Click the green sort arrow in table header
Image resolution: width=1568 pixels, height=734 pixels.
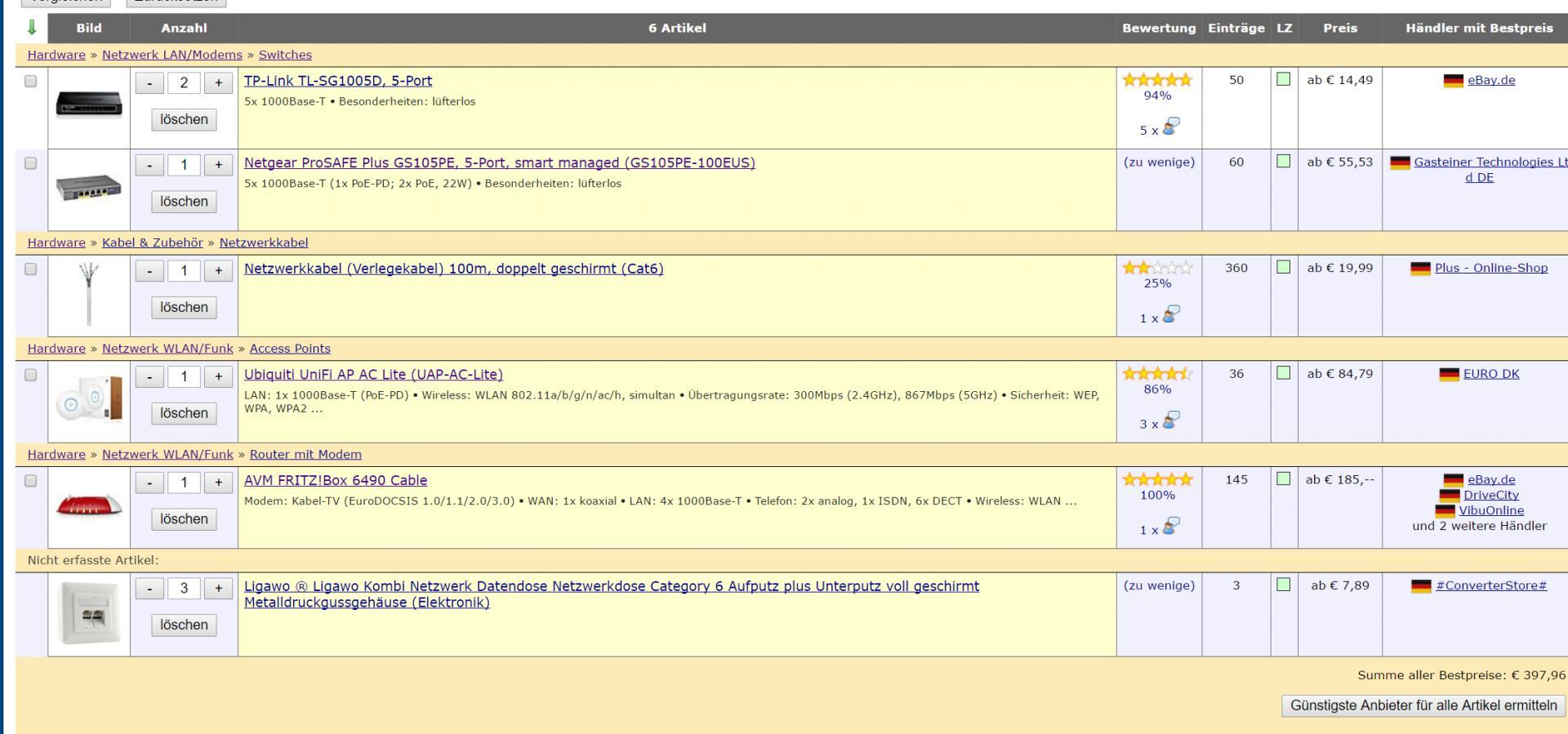(x=32, y=28)
